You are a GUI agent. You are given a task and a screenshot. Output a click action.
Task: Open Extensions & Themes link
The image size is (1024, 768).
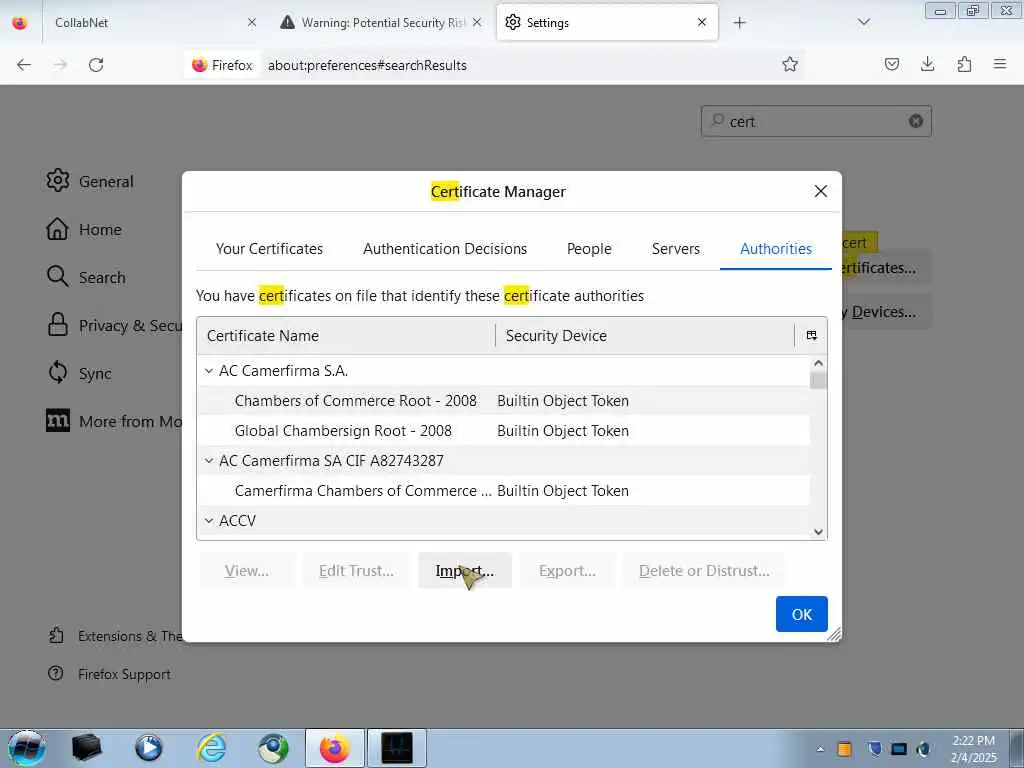pyautogui.click(x=116, y=636)
